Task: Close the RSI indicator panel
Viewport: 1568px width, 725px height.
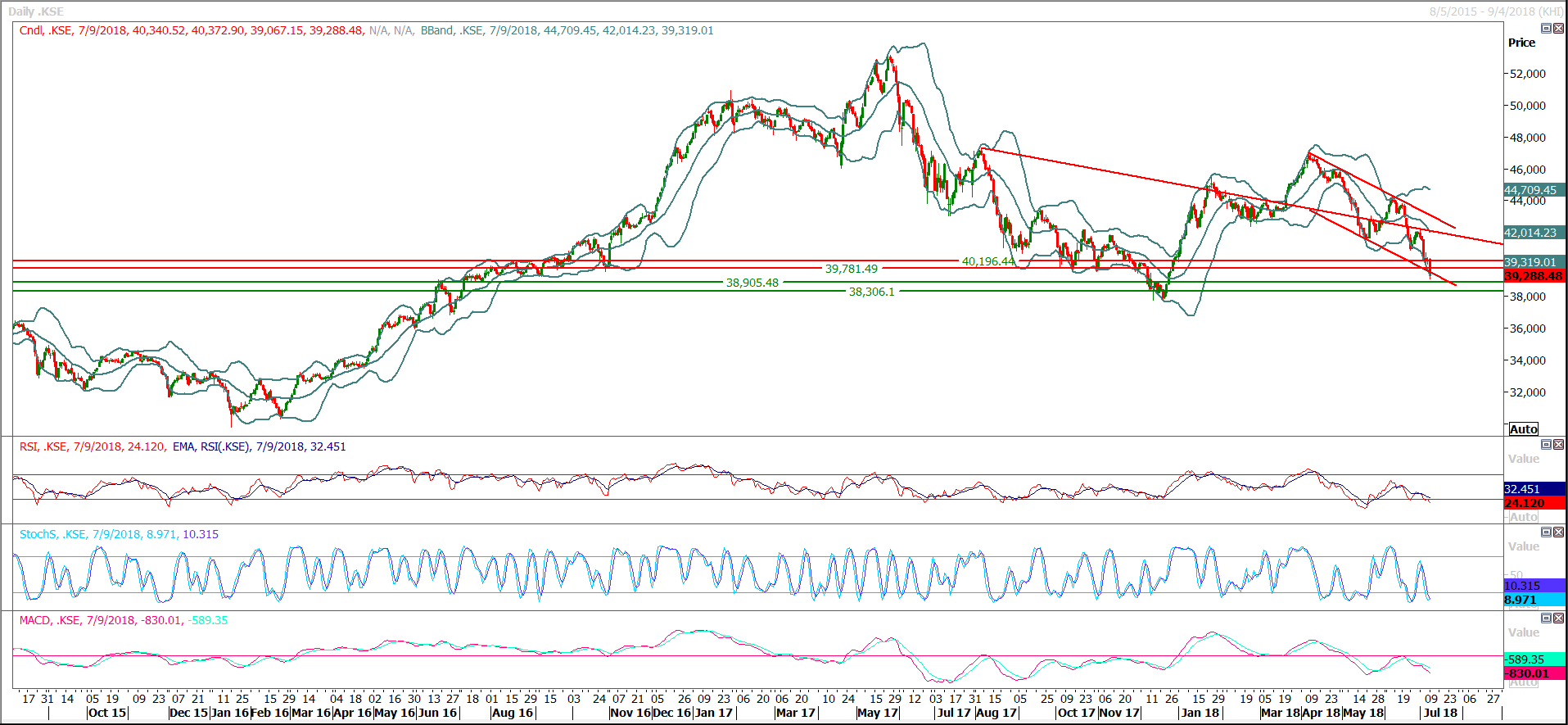Action: pyautogui.click(x=1558, y=445)
